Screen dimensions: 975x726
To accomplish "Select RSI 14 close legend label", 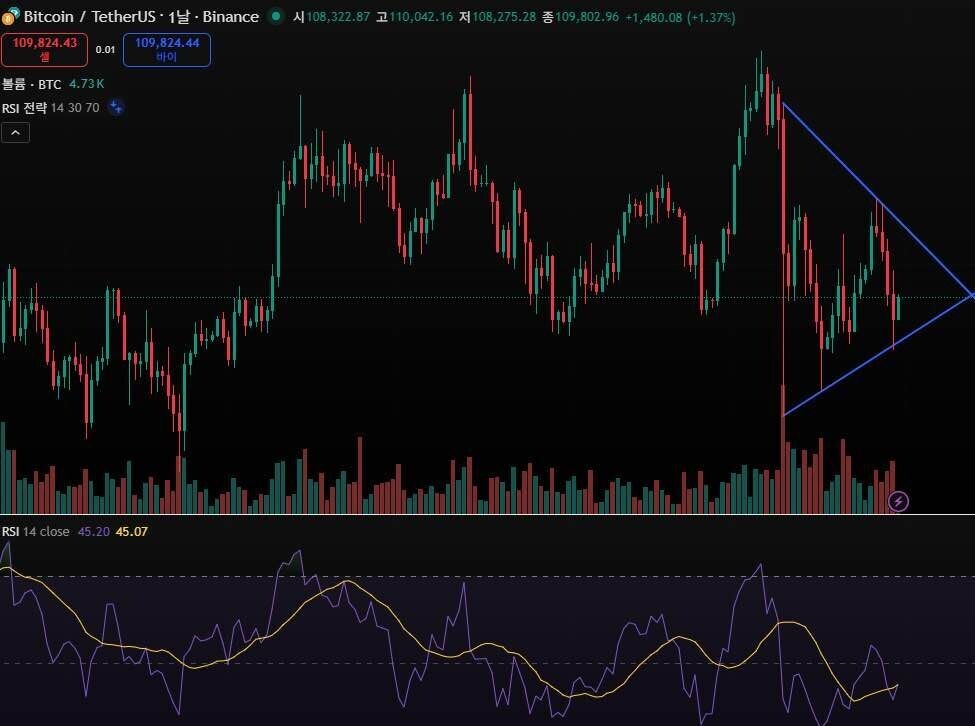I will pyautogui.click(x=36, y=531).
